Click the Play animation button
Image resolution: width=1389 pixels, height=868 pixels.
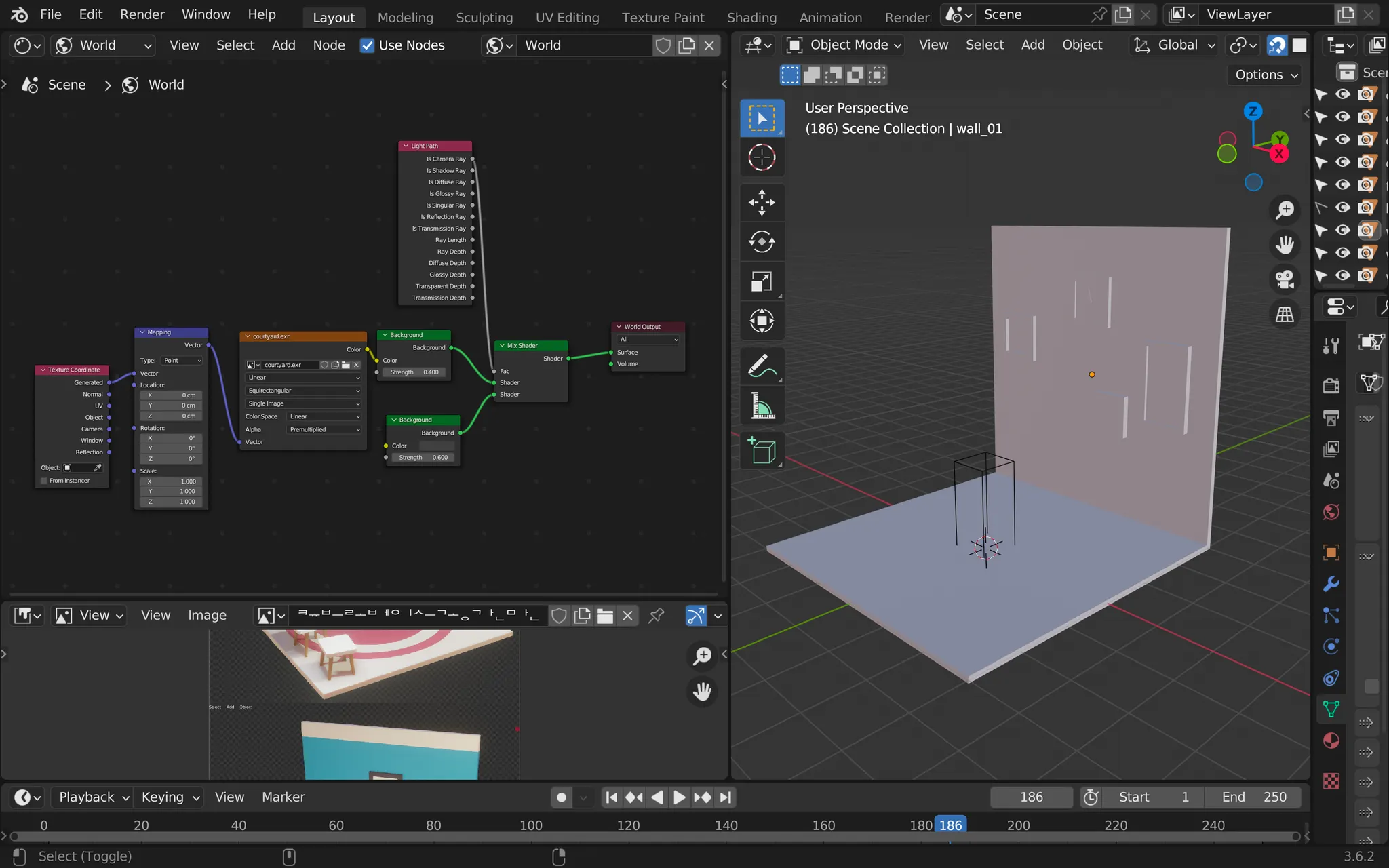(679, 797)
